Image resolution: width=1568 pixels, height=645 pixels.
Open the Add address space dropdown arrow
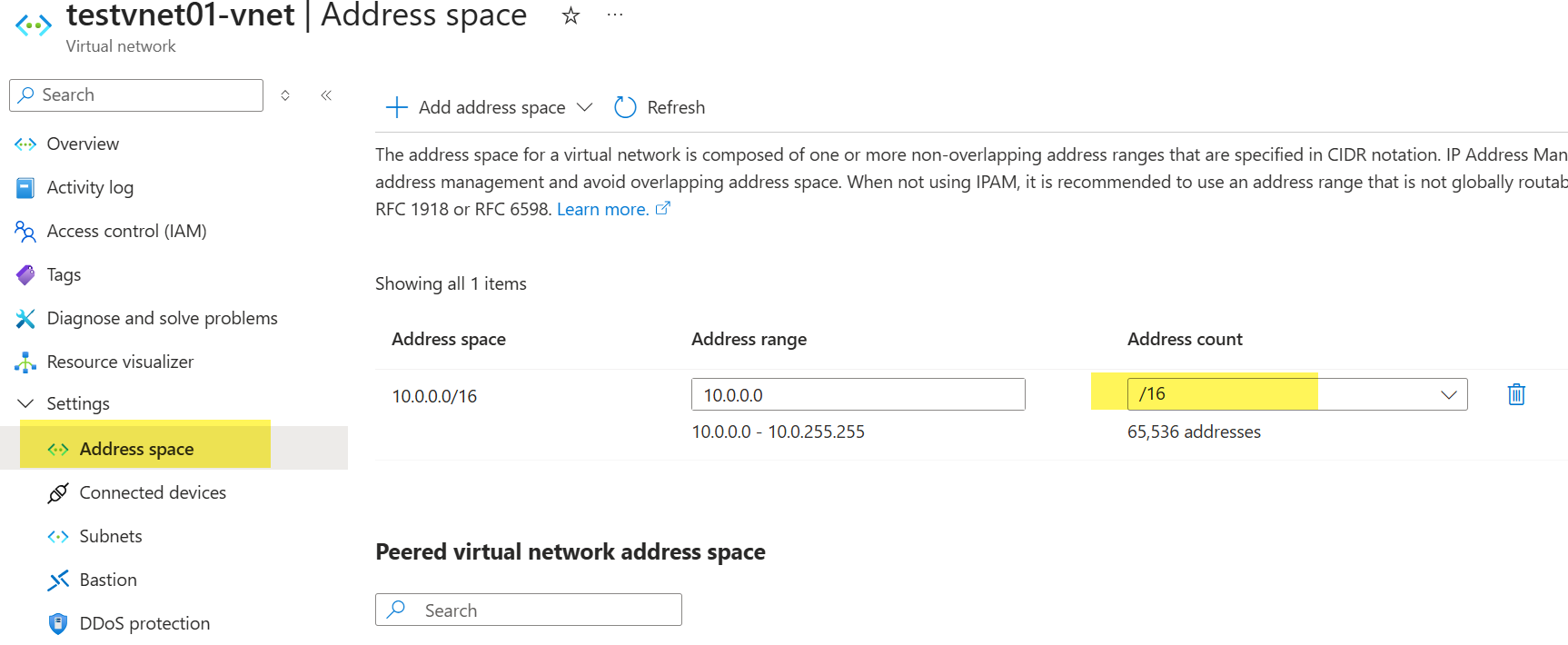pos(585,107)
